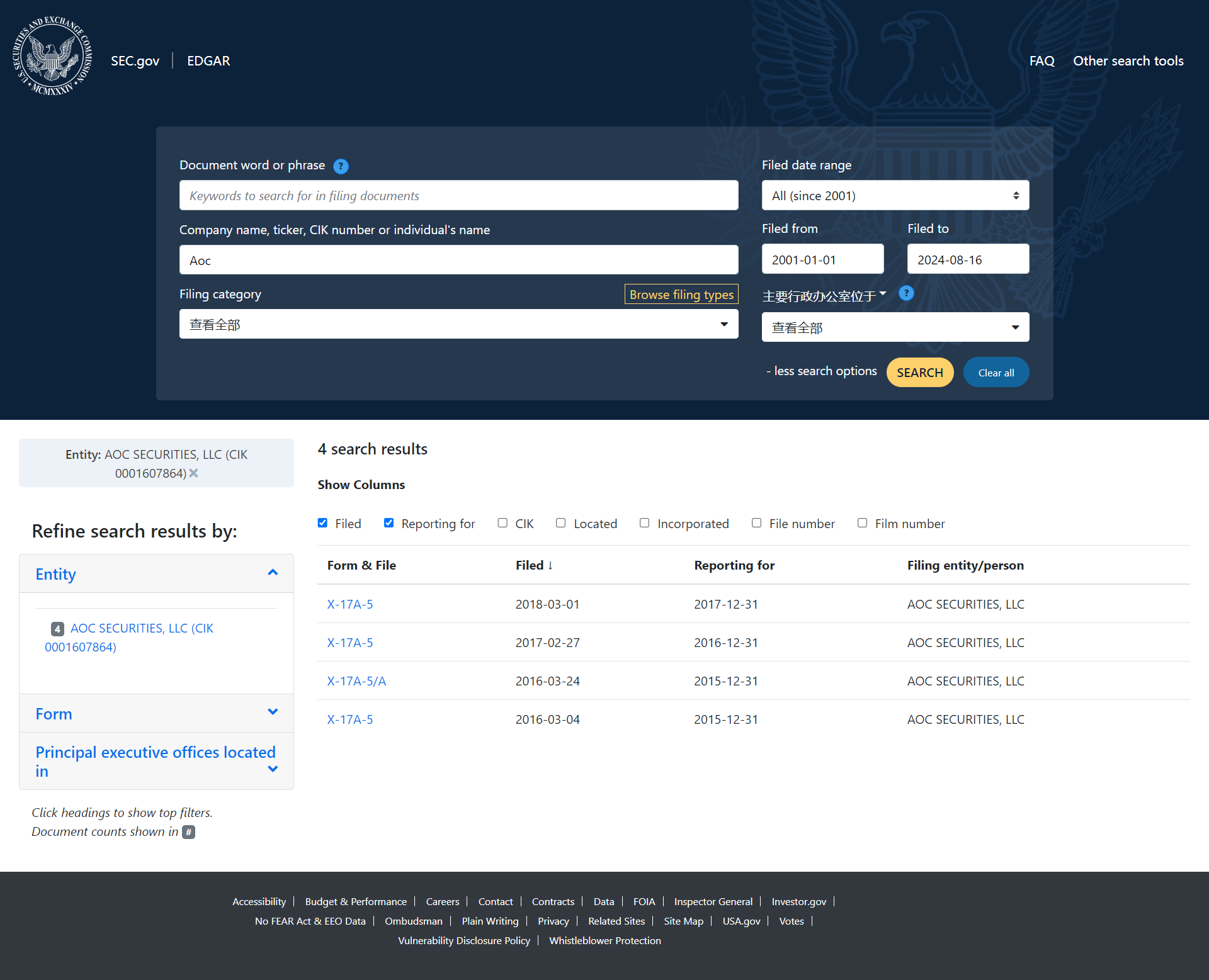Open Contact footer link
The width and height of the screenshot is (1209, 980).
(496, 902)
